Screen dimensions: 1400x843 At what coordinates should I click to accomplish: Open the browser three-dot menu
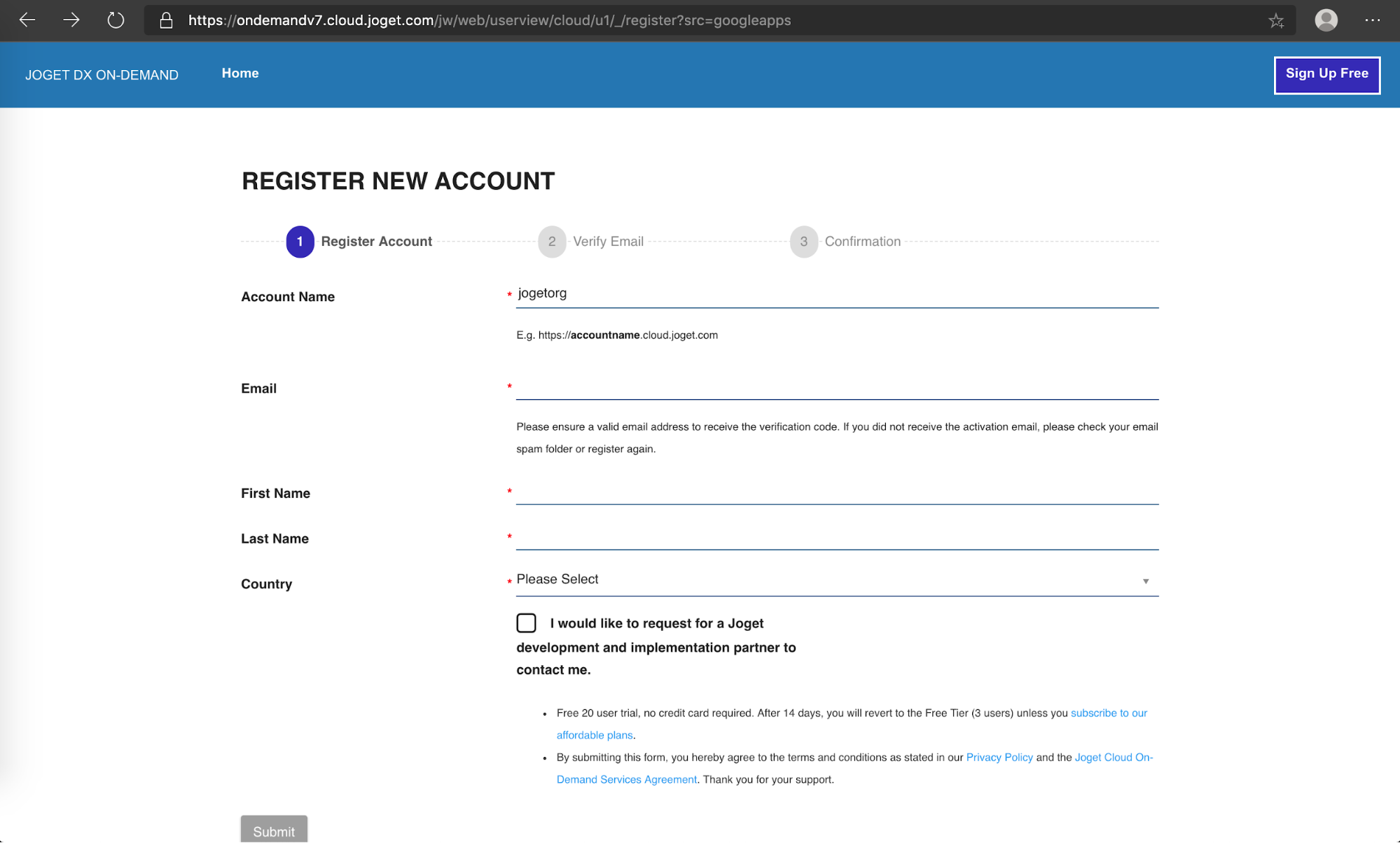(x=1372, y=20)
